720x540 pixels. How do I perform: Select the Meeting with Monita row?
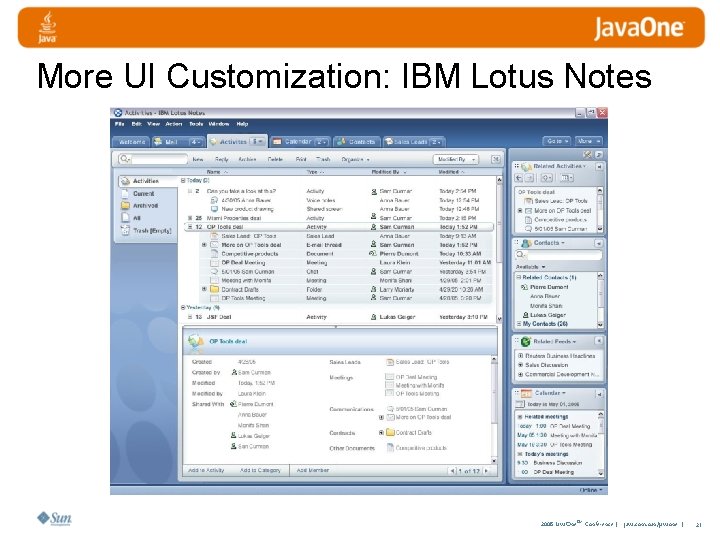pos(345,280)
